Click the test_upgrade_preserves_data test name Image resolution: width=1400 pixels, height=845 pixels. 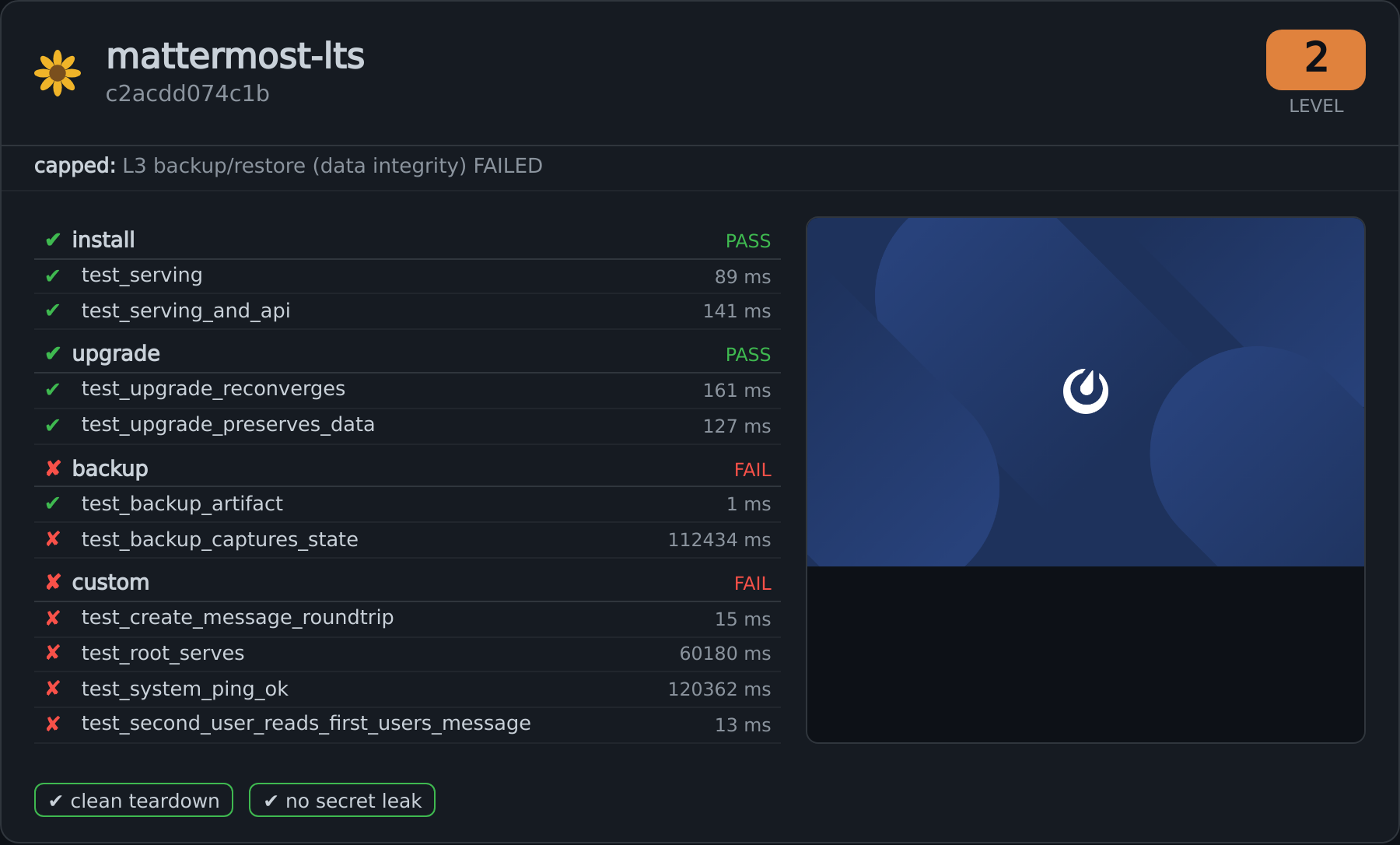[228, 425]
